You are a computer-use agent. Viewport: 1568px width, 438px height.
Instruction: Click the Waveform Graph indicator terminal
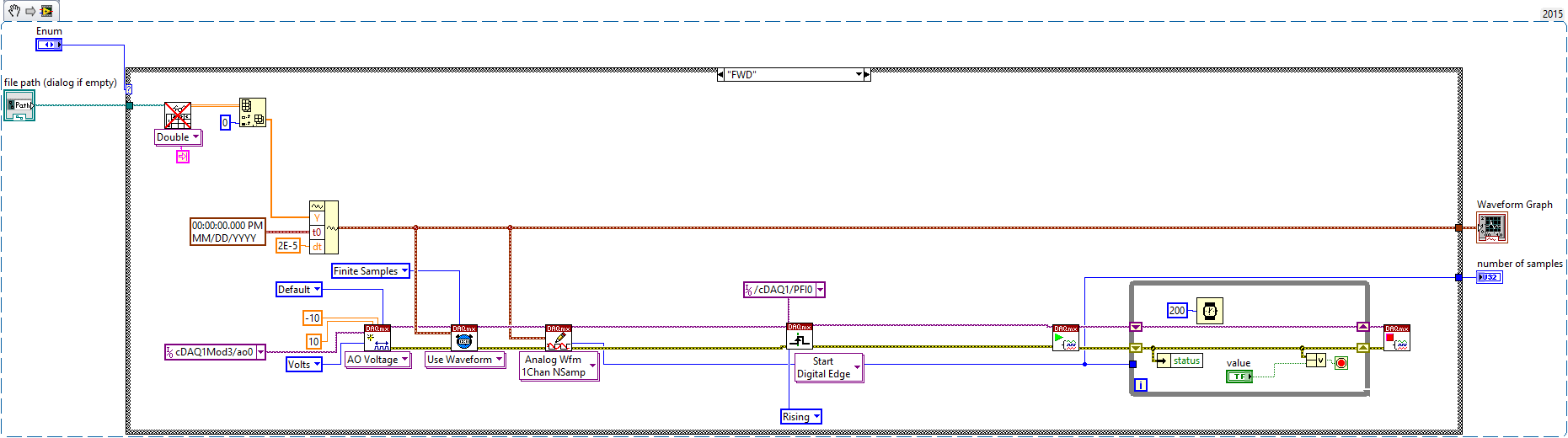1491,227
